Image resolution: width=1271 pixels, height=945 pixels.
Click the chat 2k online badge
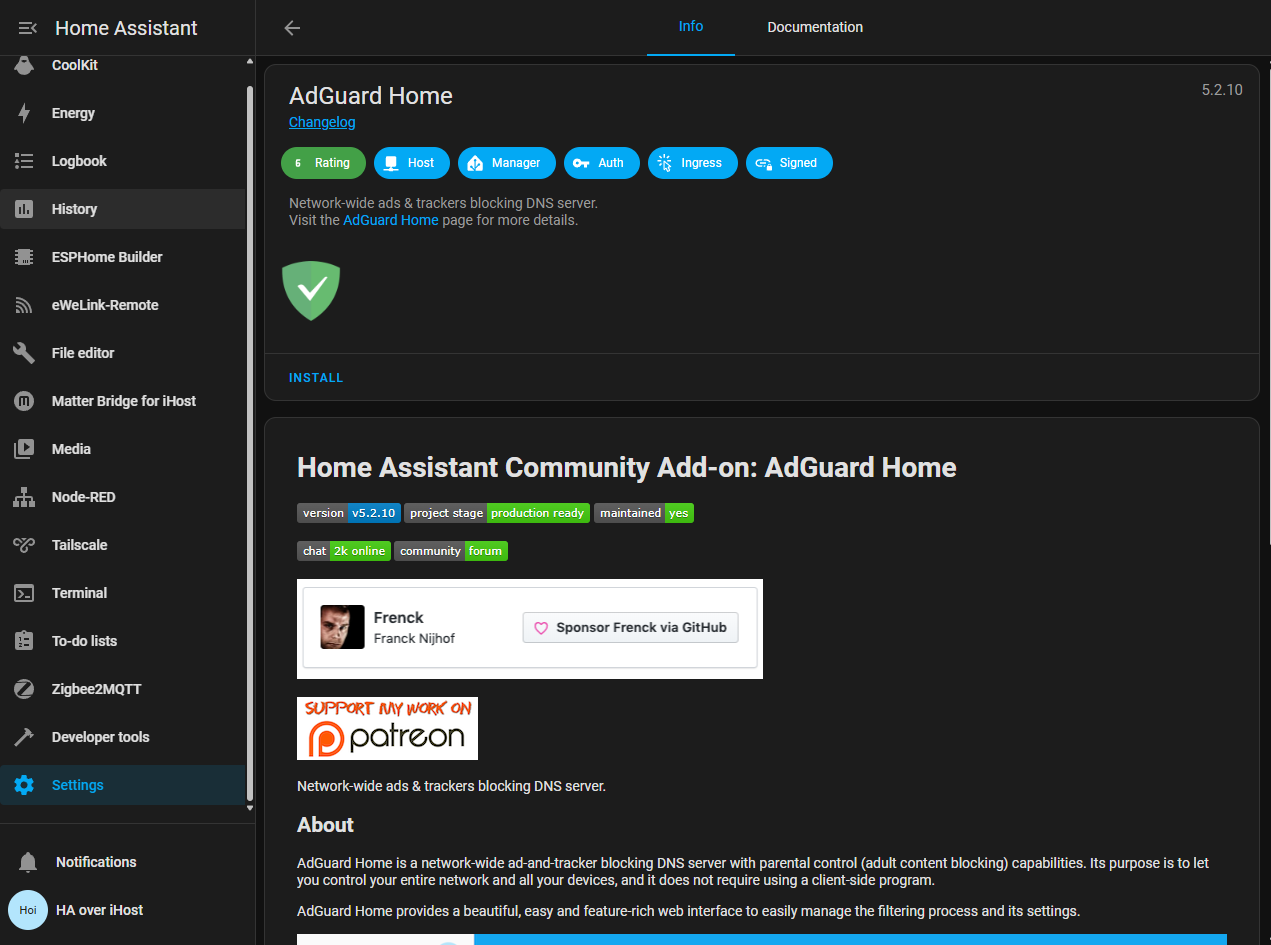(344, 551)
